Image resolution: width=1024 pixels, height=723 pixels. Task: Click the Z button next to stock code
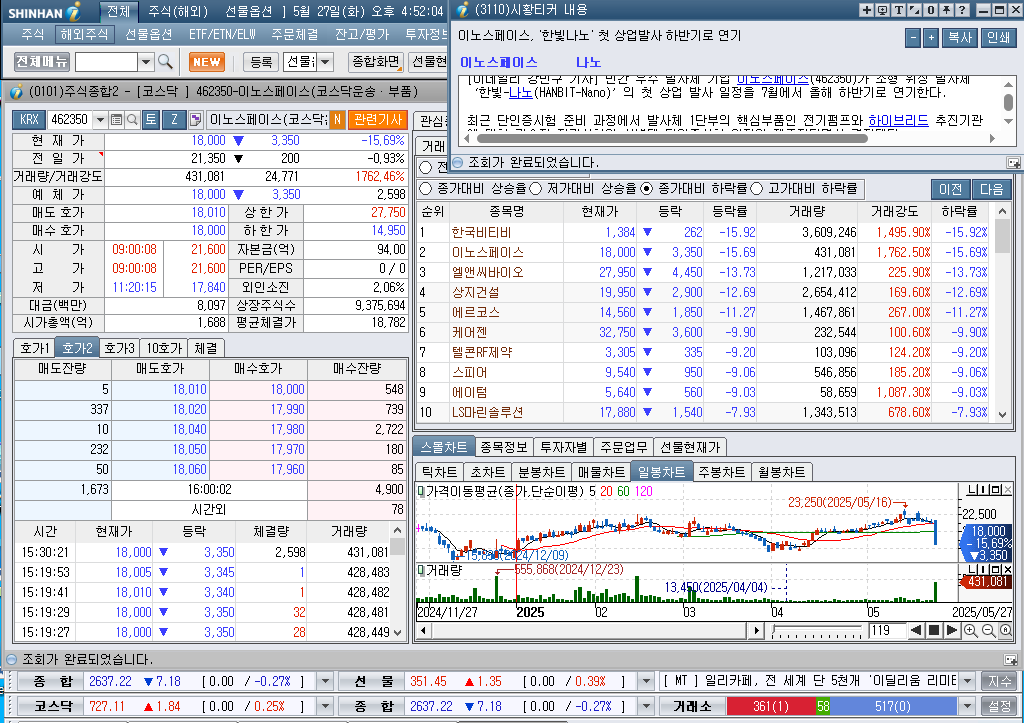(174, 120)
